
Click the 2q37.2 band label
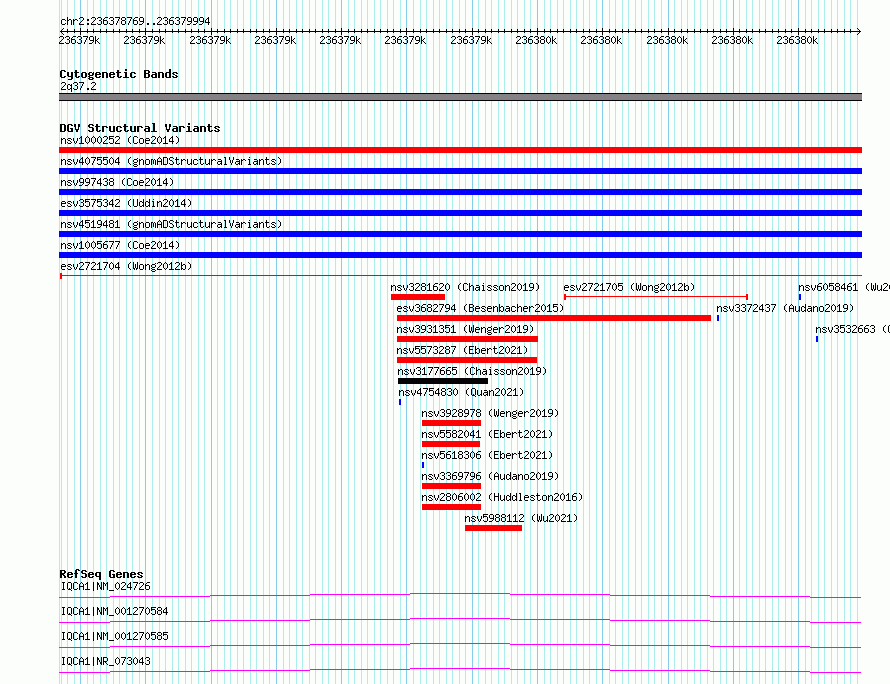point(78,86)
